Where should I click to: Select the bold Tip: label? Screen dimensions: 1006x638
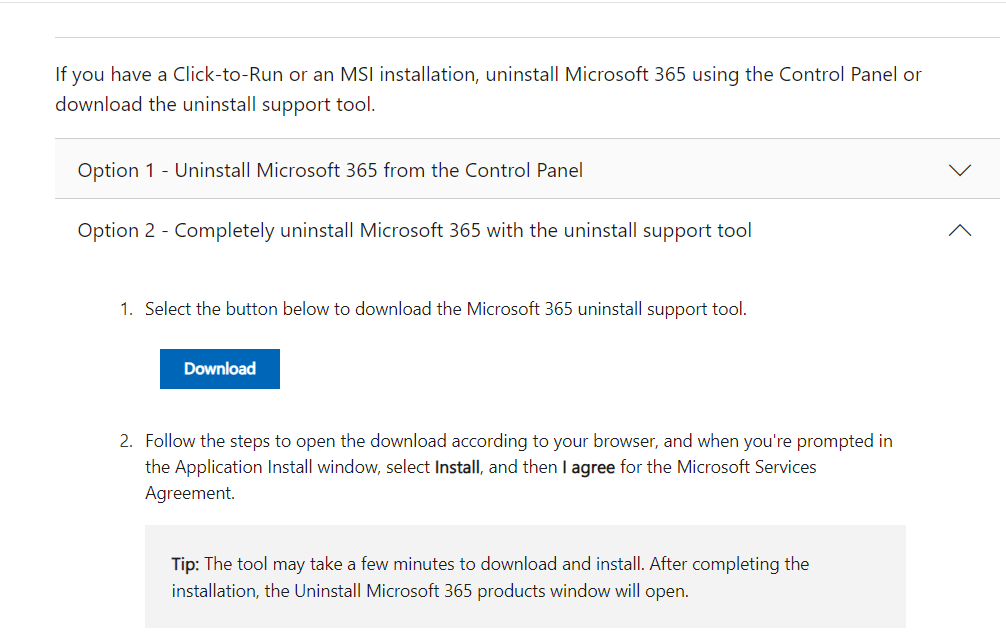(185, 564)
